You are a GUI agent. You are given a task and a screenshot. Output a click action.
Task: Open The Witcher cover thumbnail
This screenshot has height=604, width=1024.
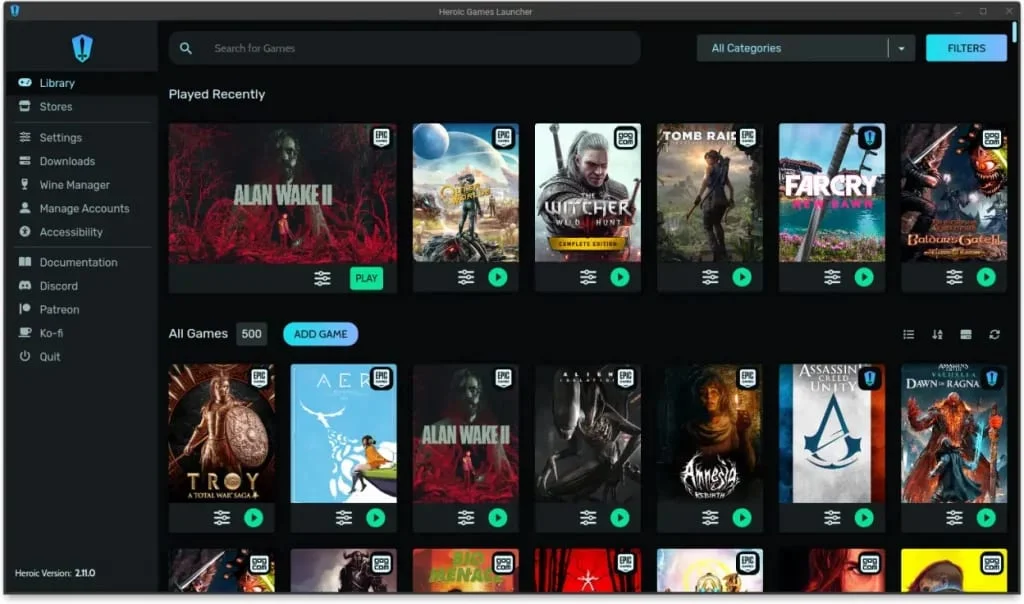click(588, 193)
